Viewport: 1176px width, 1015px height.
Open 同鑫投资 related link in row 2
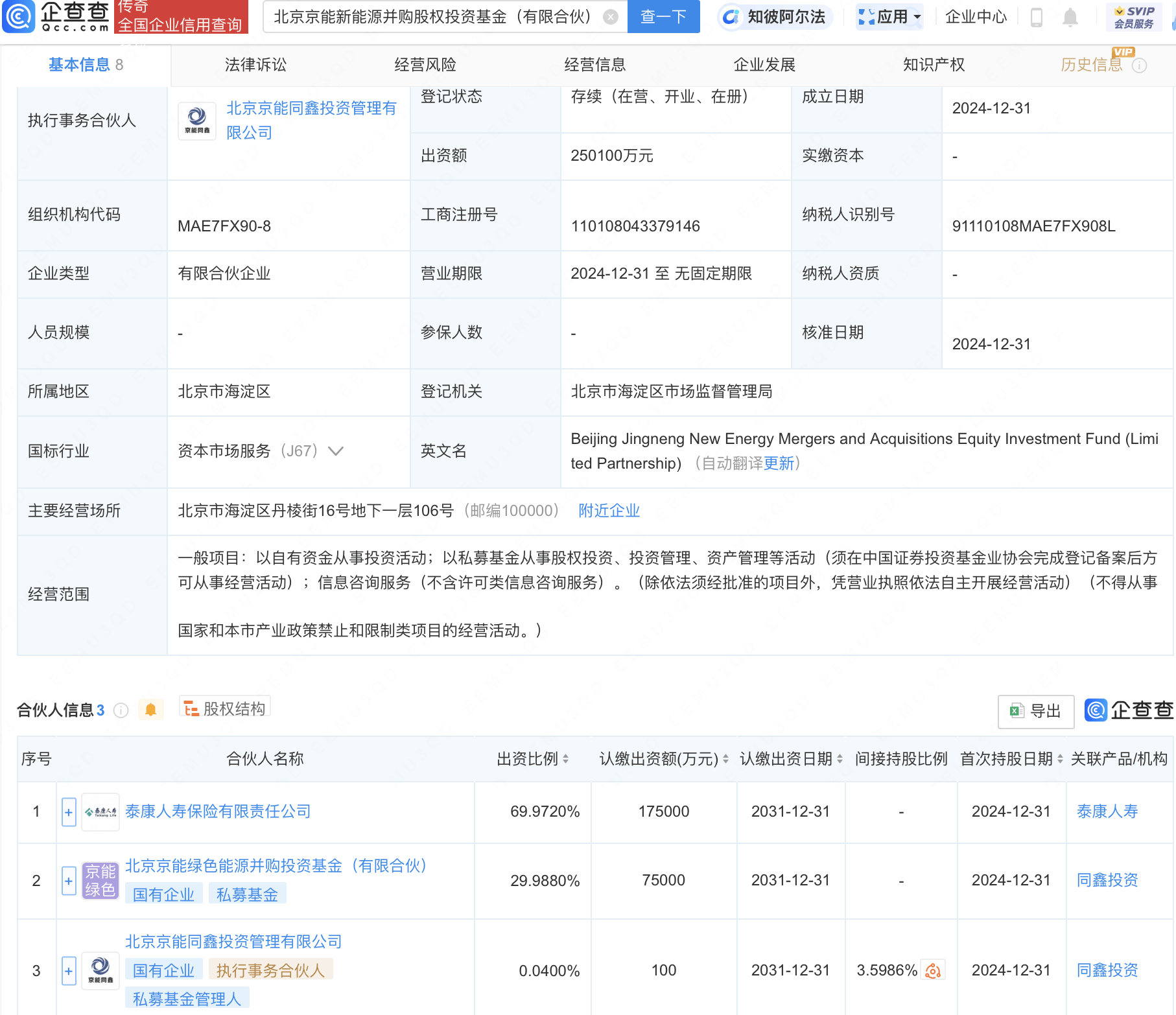(x=1107, y=880)
